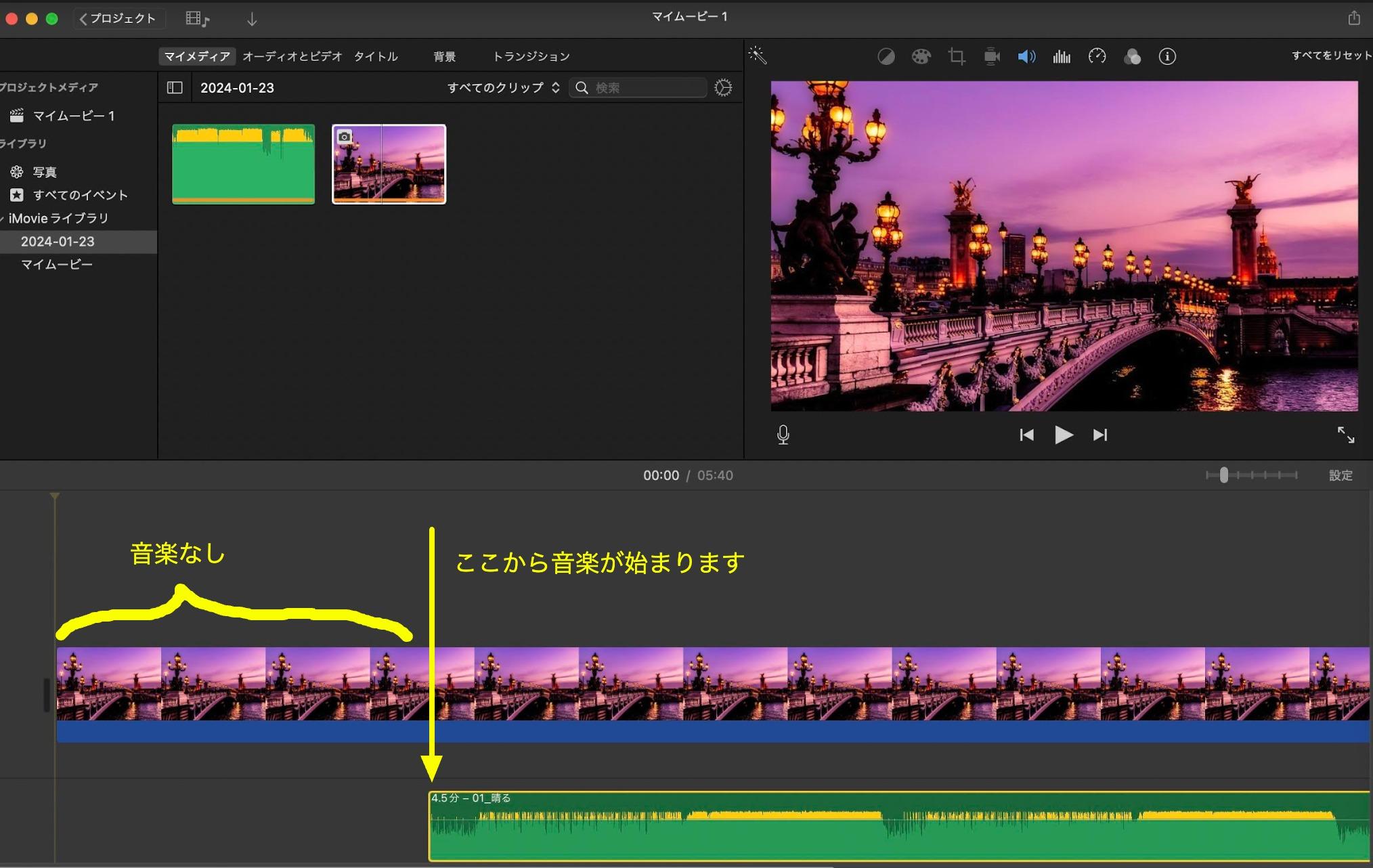Play the movie preview
The width and height of the screenshot is (1373, 868).
point(1064,435)
